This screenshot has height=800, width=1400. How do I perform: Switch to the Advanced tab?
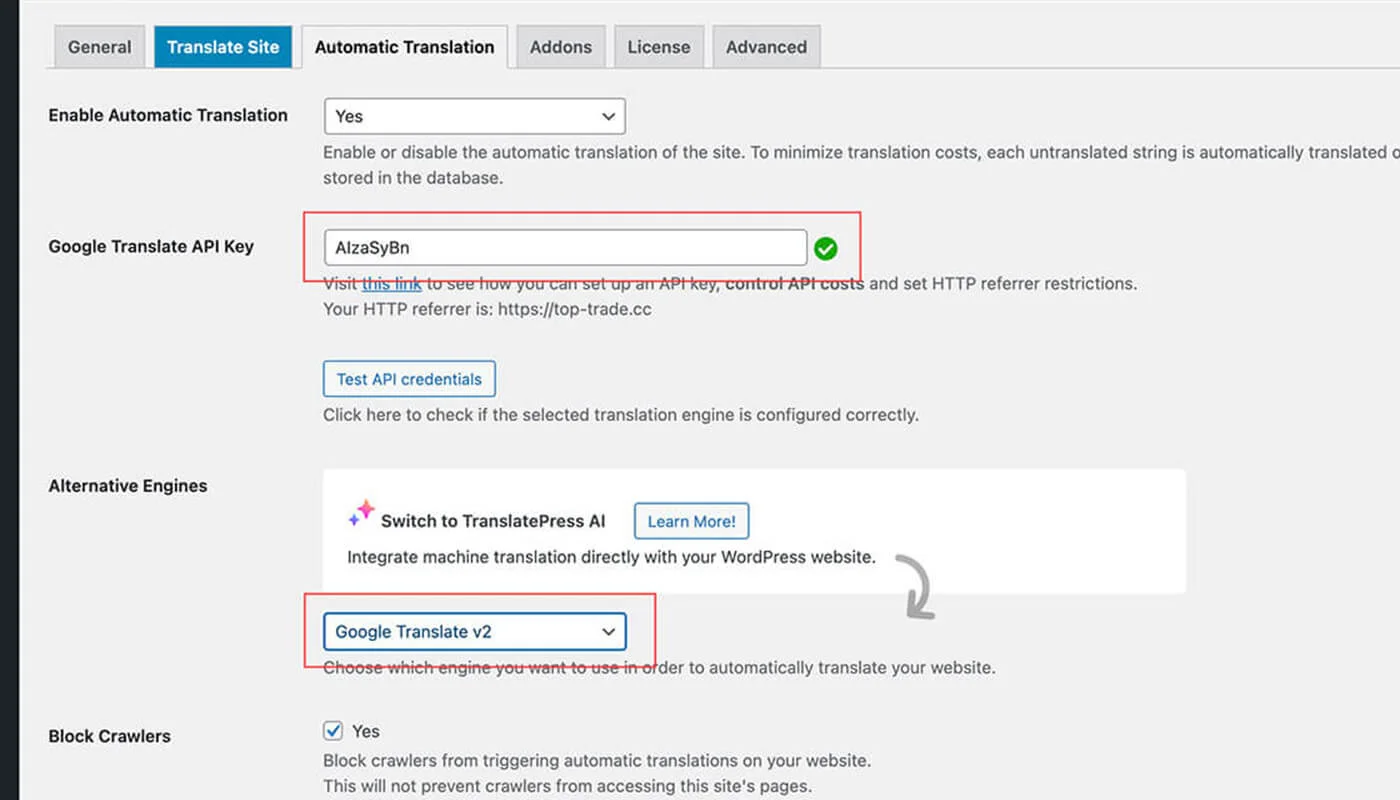coord(766,47)
